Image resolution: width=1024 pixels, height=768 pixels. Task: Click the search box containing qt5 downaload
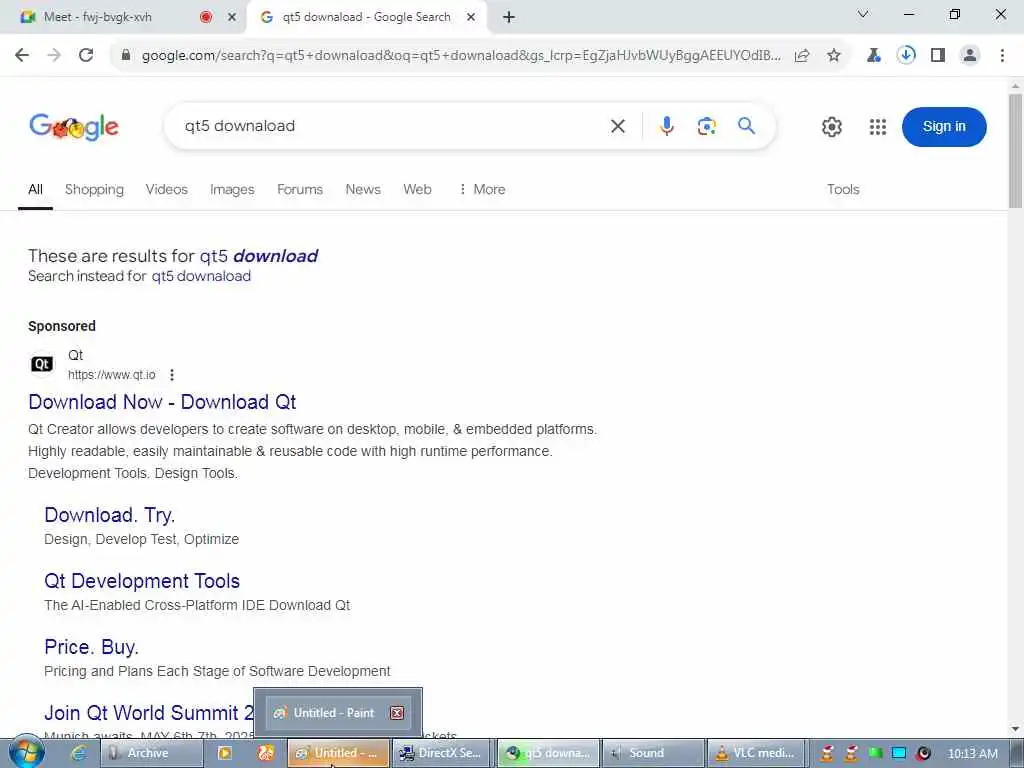(x=392, y=126)
